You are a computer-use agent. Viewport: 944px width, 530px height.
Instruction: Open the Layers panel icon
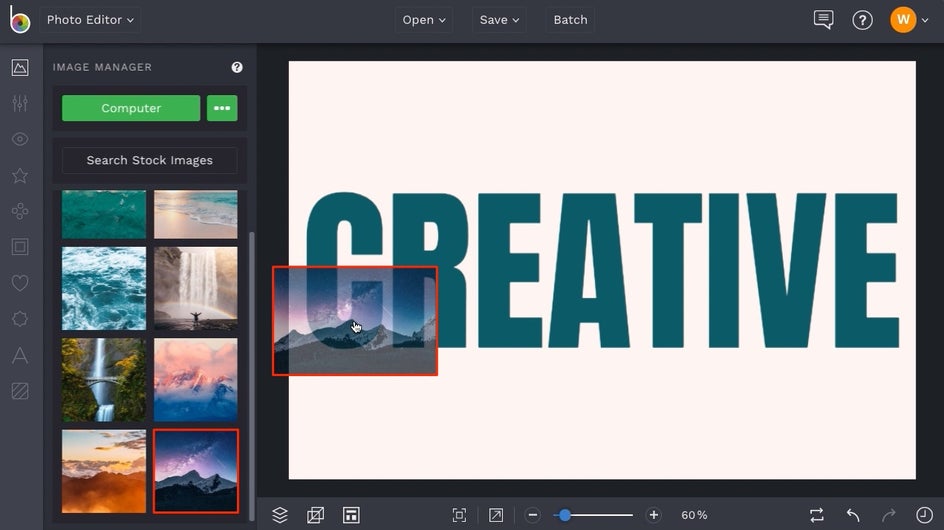point(280,515)
